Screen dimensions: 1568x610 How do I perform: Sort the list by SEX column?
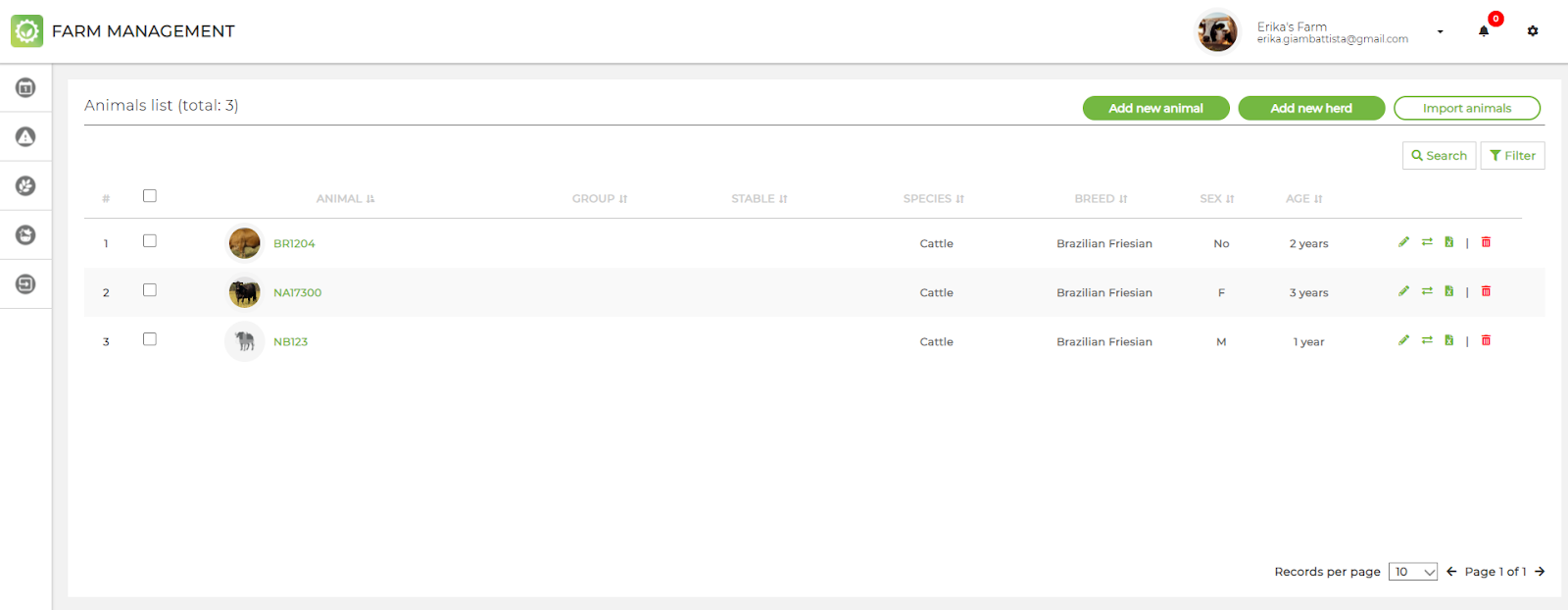(x=1217, y=199)
